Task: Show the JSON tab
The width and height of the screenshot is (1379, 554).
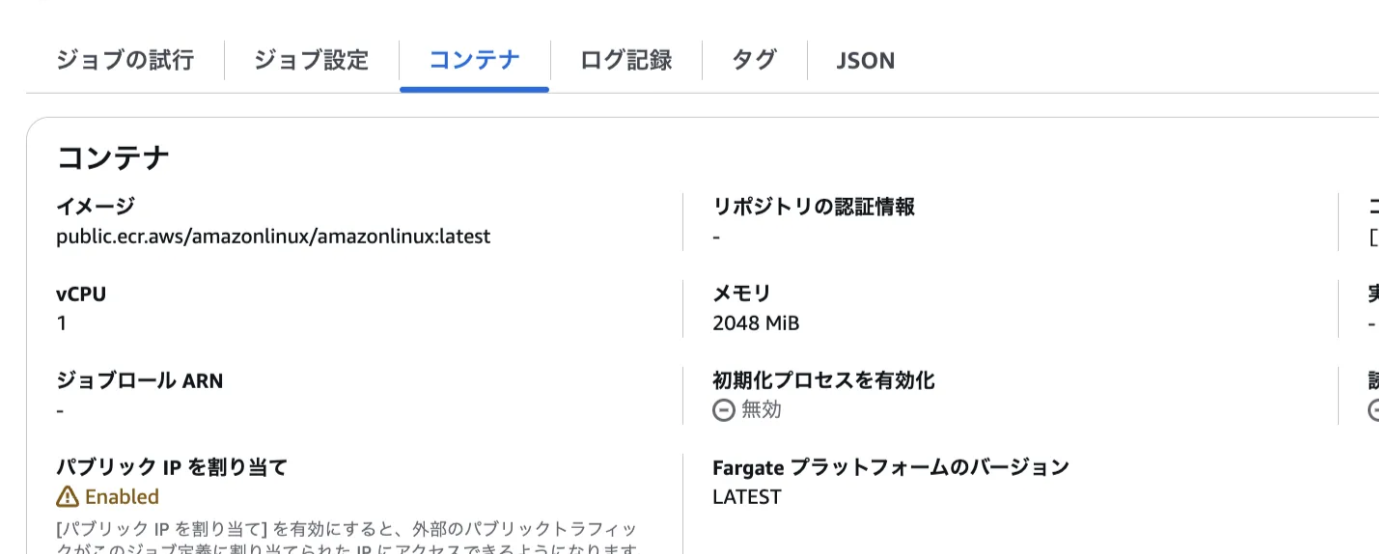Action: (x=865, y=61)
